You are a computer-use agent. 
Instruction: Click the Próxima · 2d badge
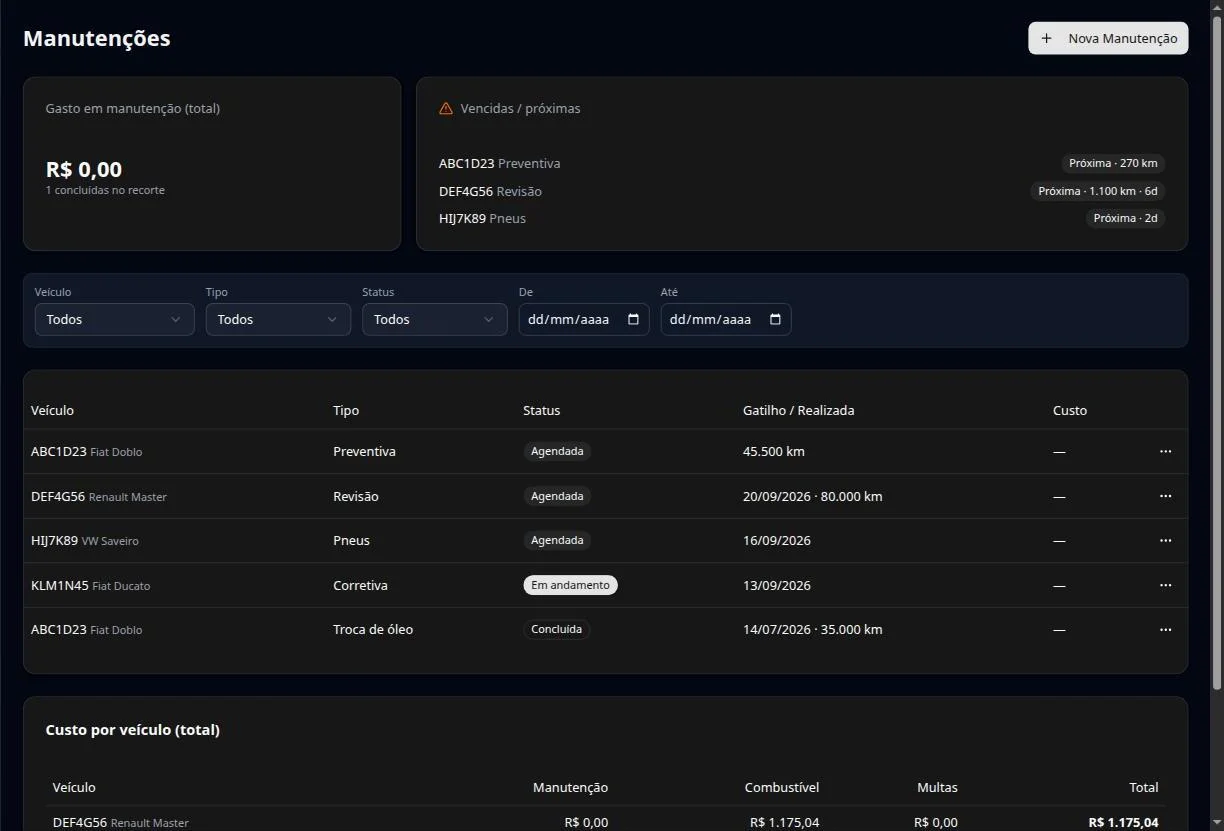1126,218
